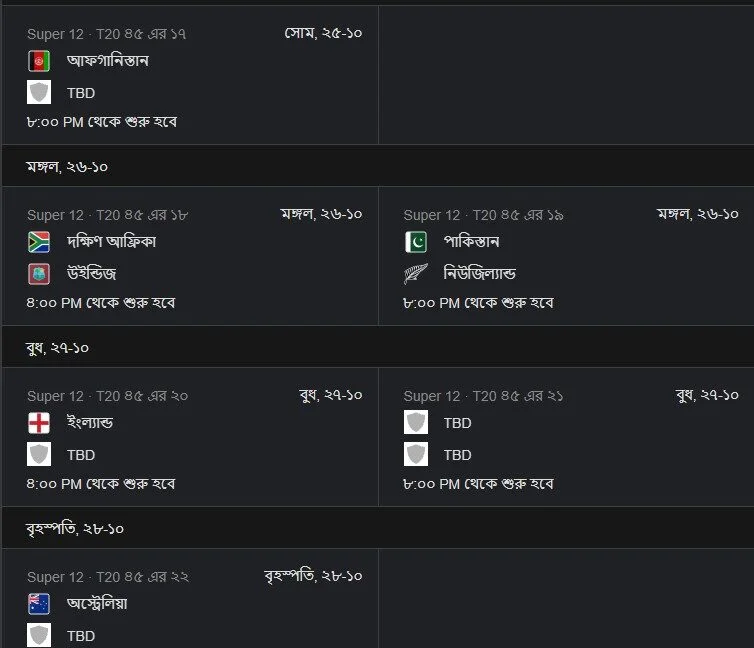Click first TBD shield in match 21

tap(416, 423)
